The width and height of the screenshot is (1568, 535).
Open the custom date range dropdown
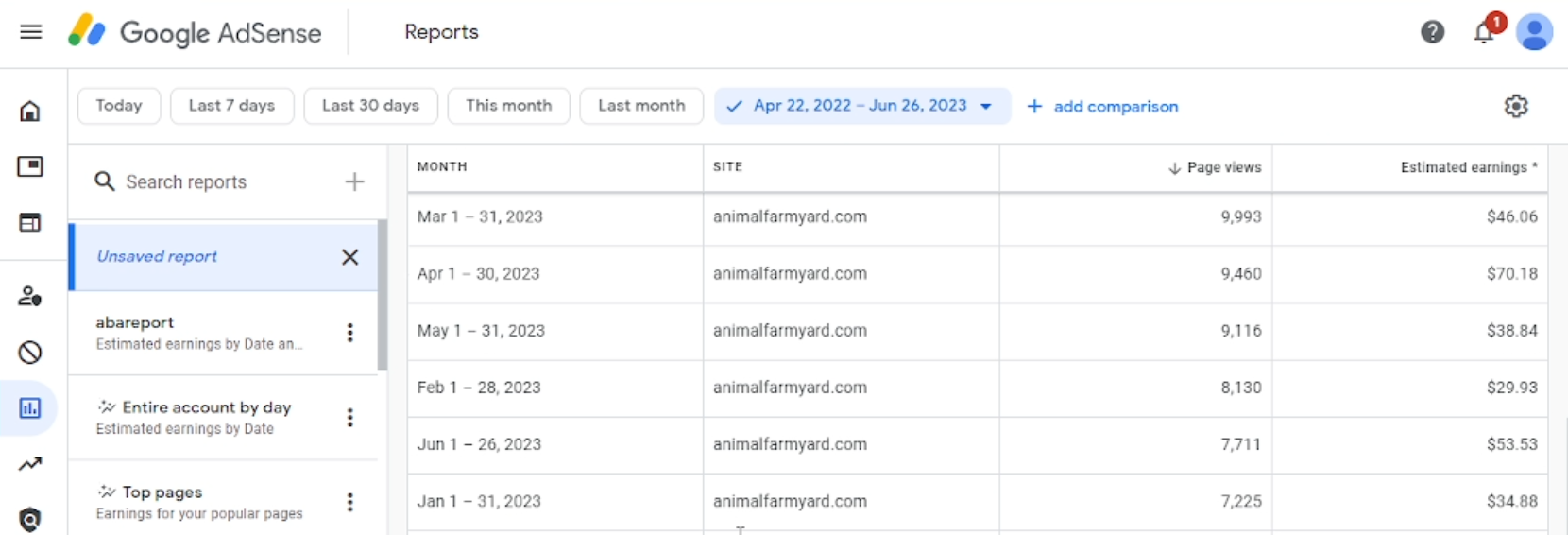(861, 106)
